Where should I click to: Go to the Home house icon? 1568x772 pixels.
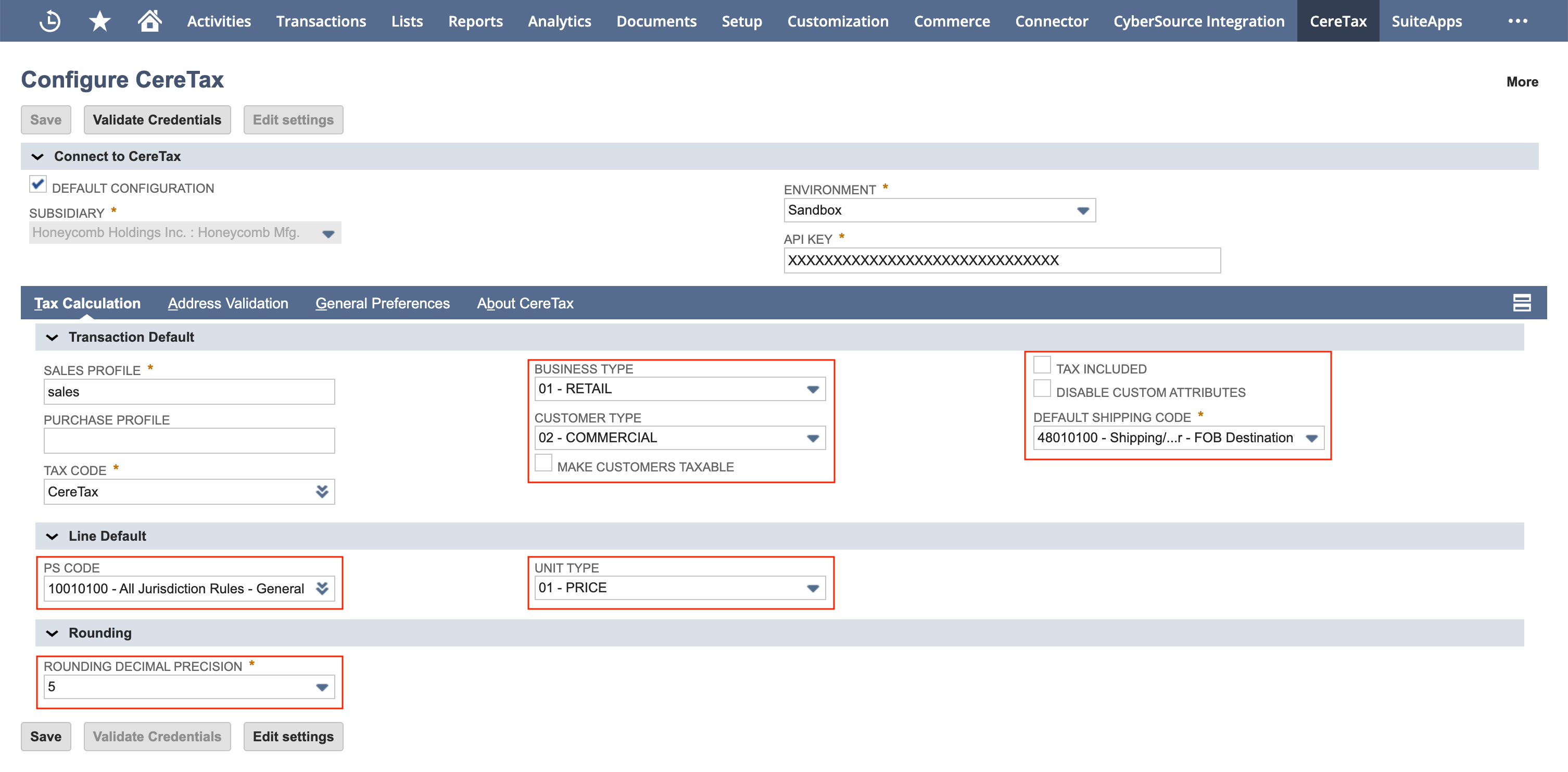pyautogui.click(x=150, y=21)
